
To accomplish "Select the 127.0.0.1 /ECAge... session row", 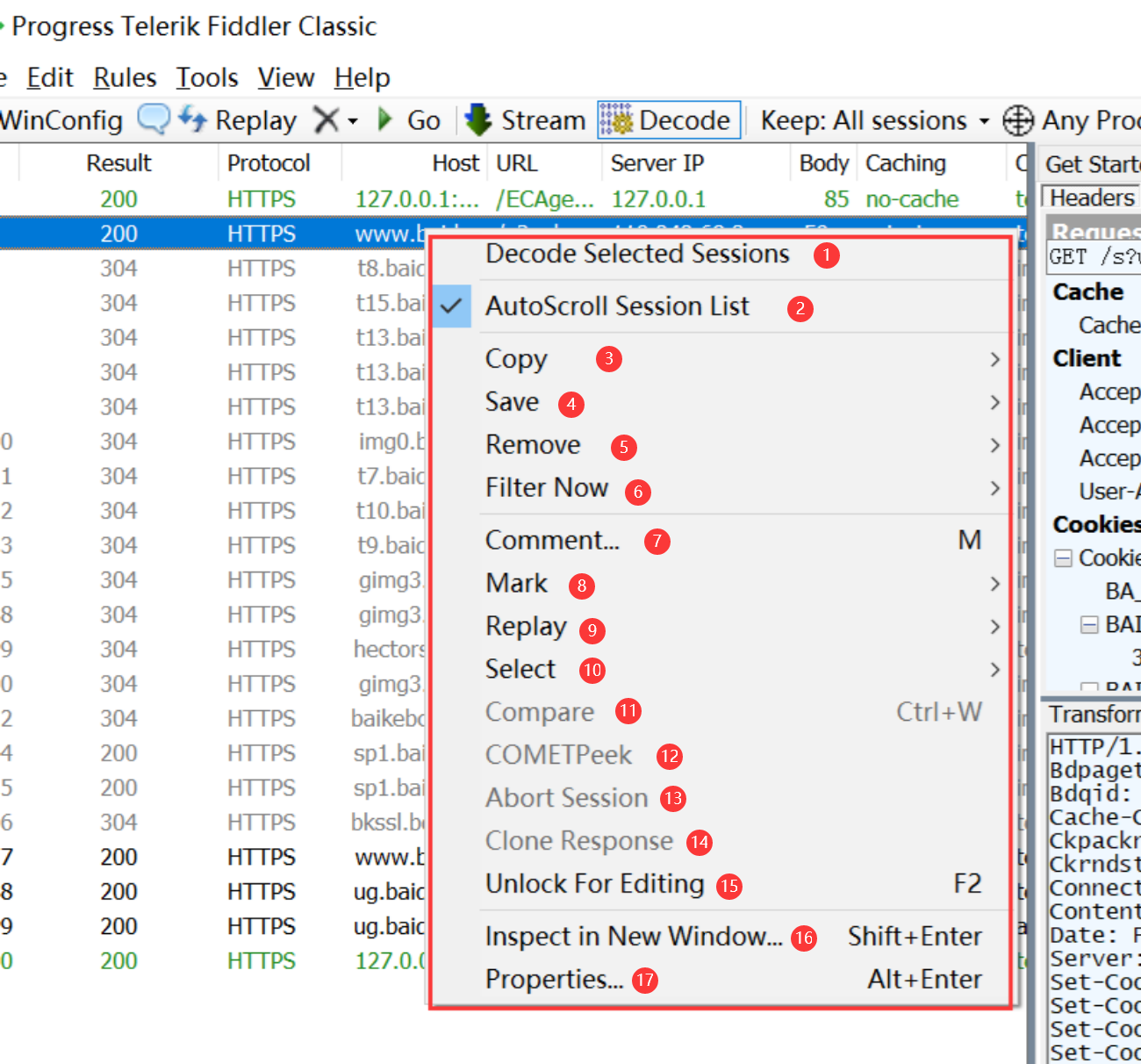I will point(513,199).
